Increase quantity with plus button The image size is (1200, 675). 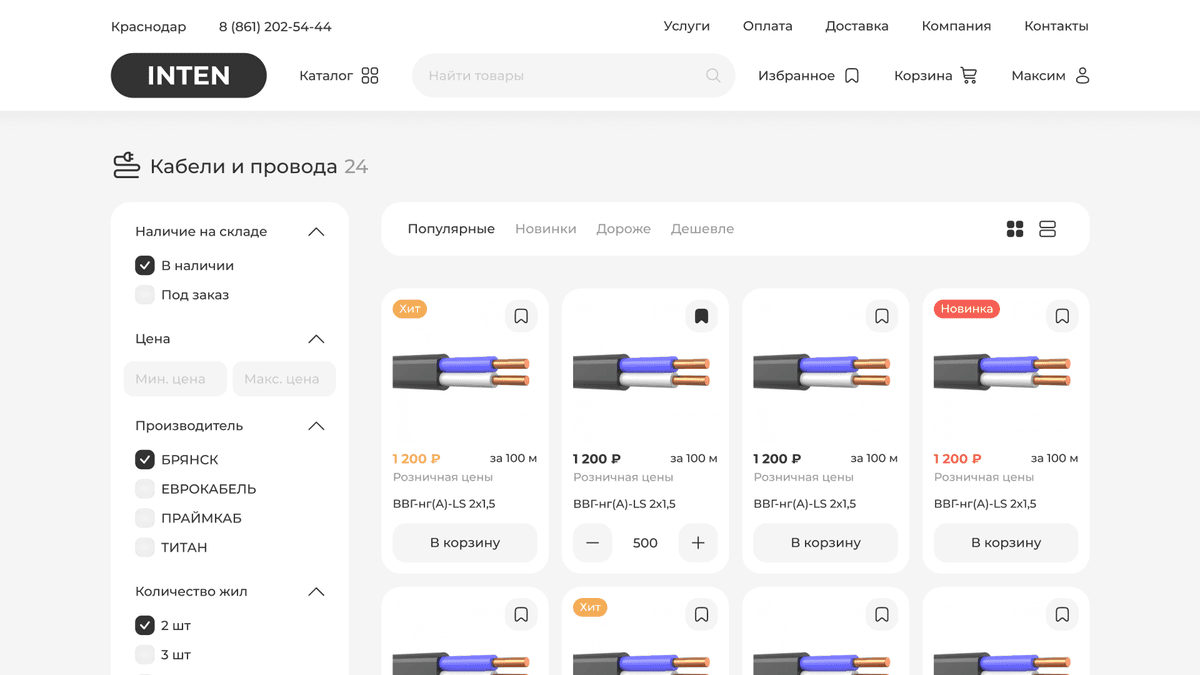(698, 543)
